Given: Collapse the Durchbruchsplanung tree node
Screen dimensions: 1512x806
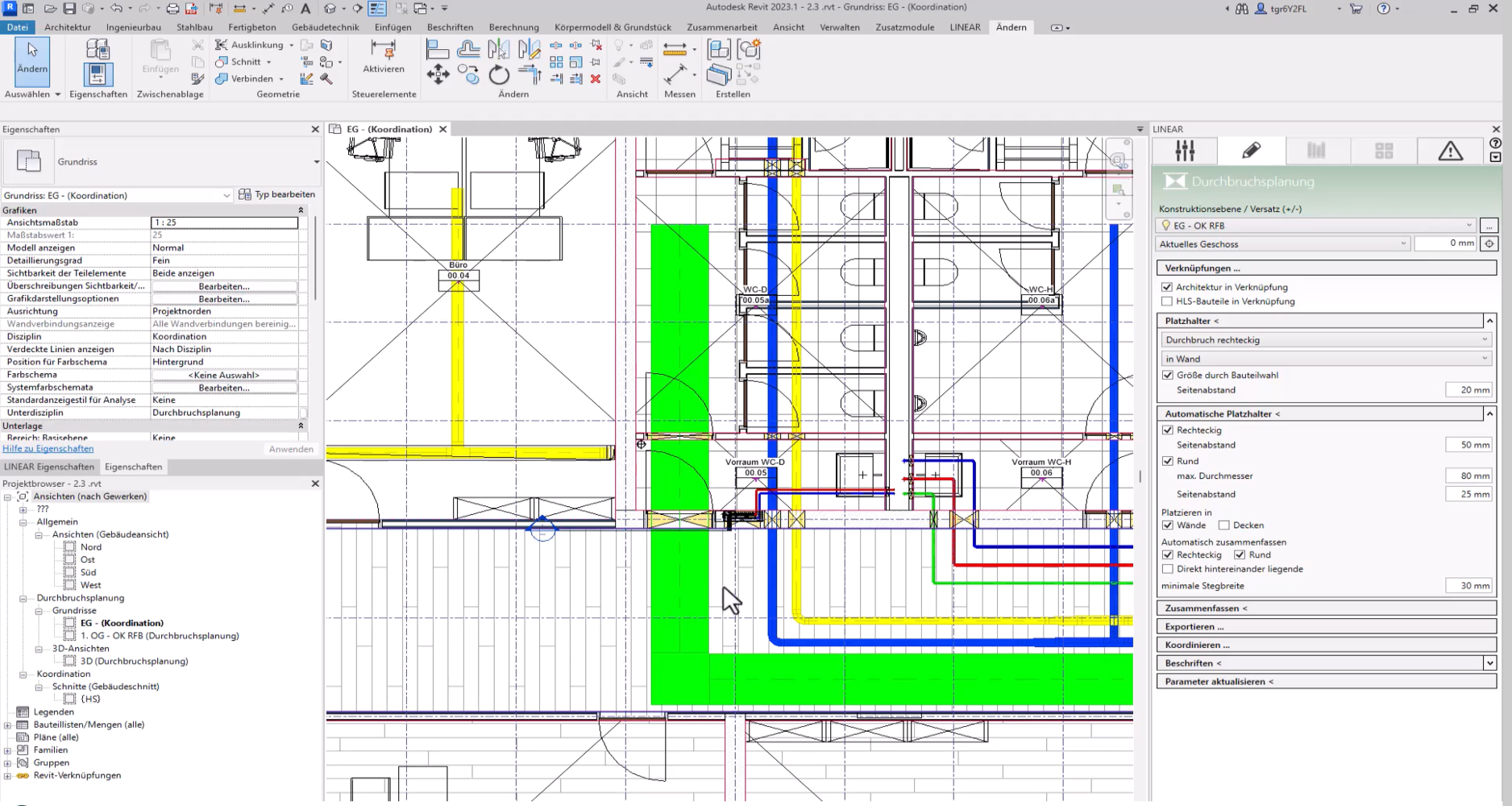Looking at the screenshot, I should coord(23,598).
